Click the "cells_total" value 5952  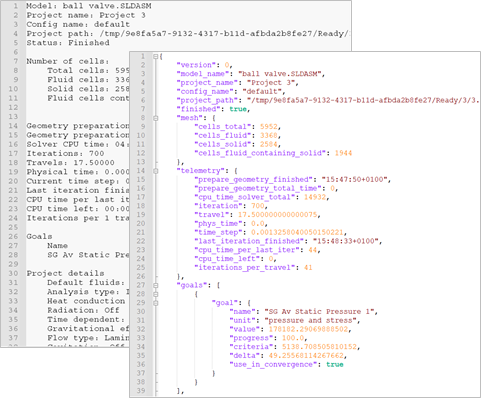(x=269, y=127)
